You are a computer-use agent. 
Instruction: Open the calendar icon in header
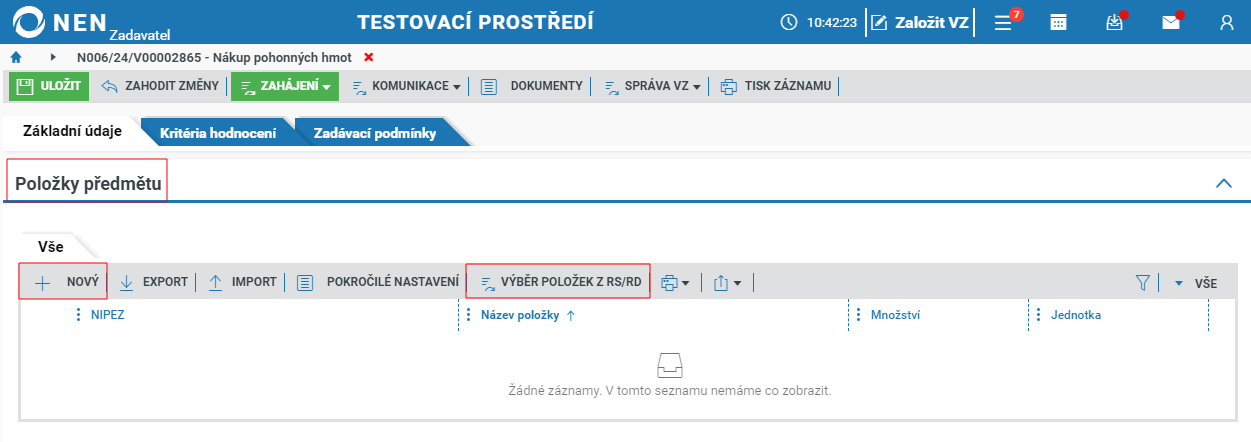point(1059,22)
